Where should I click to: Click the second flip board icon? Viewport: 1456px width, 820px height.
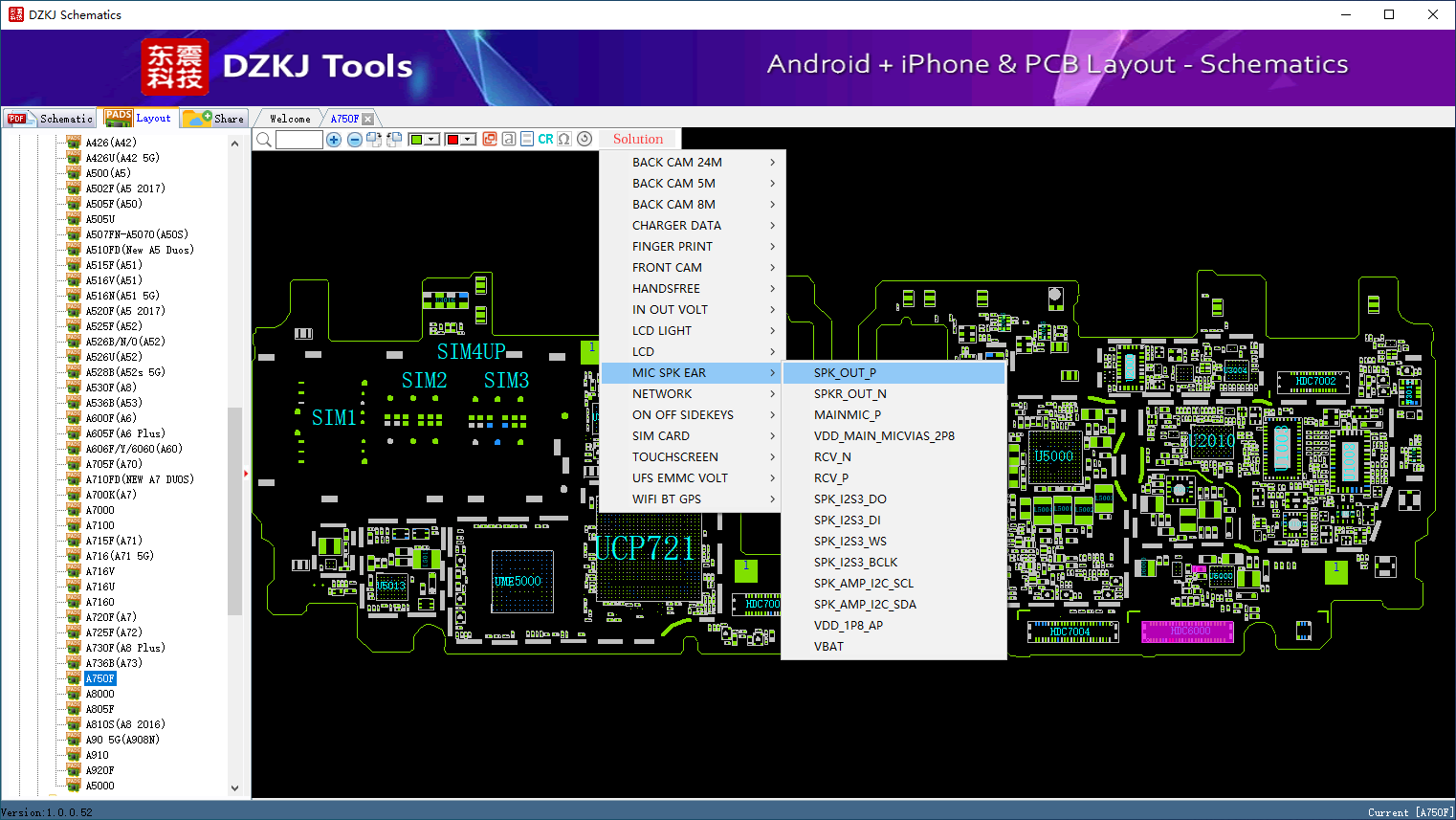tap(393, 140)
